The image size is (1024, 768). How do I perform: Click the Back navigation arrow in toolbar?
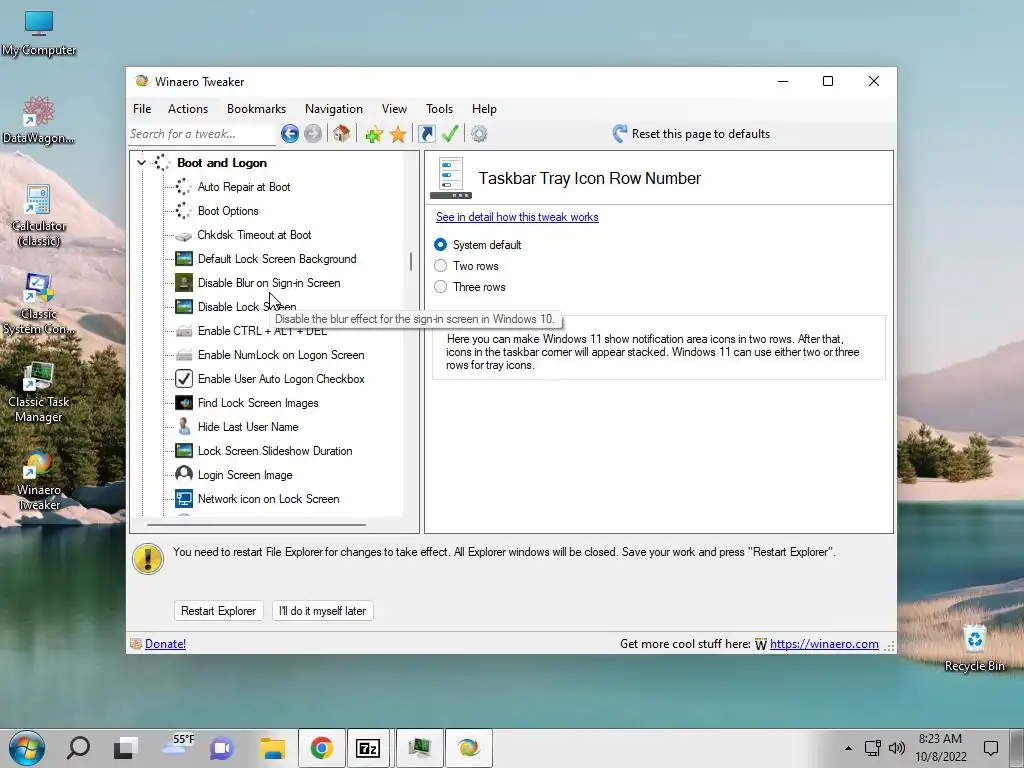(290, 134)
